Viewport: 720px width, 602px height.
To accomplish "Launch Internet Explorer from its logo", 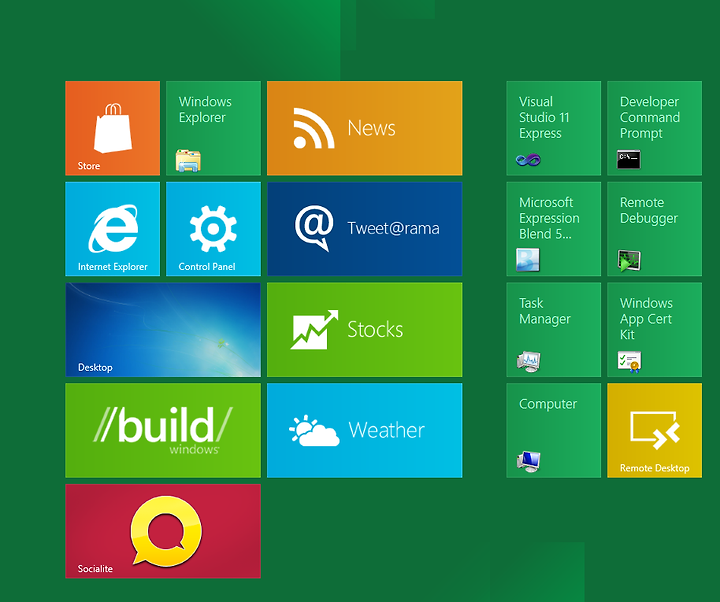I will click(x=113, y=228).
